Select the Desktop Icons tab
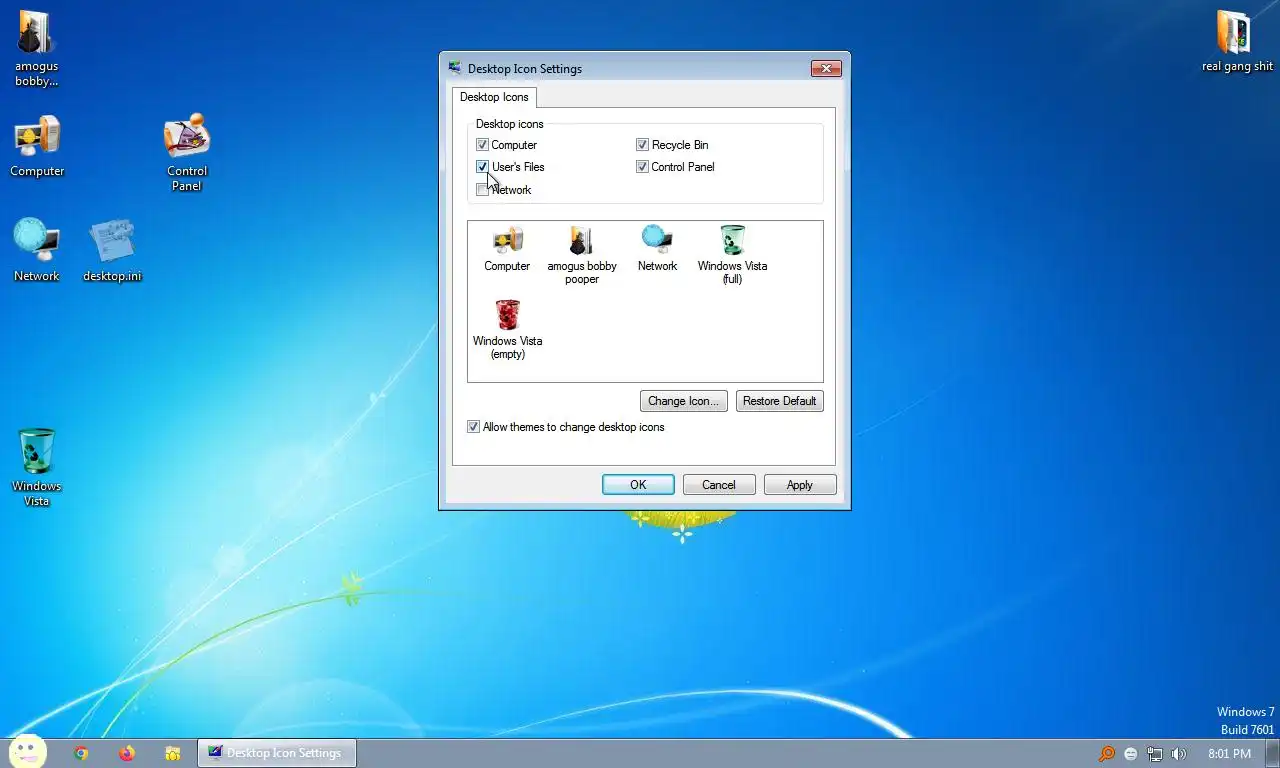Image resolution: width=1280 pixels, height=768 pixels. point(494,97)
